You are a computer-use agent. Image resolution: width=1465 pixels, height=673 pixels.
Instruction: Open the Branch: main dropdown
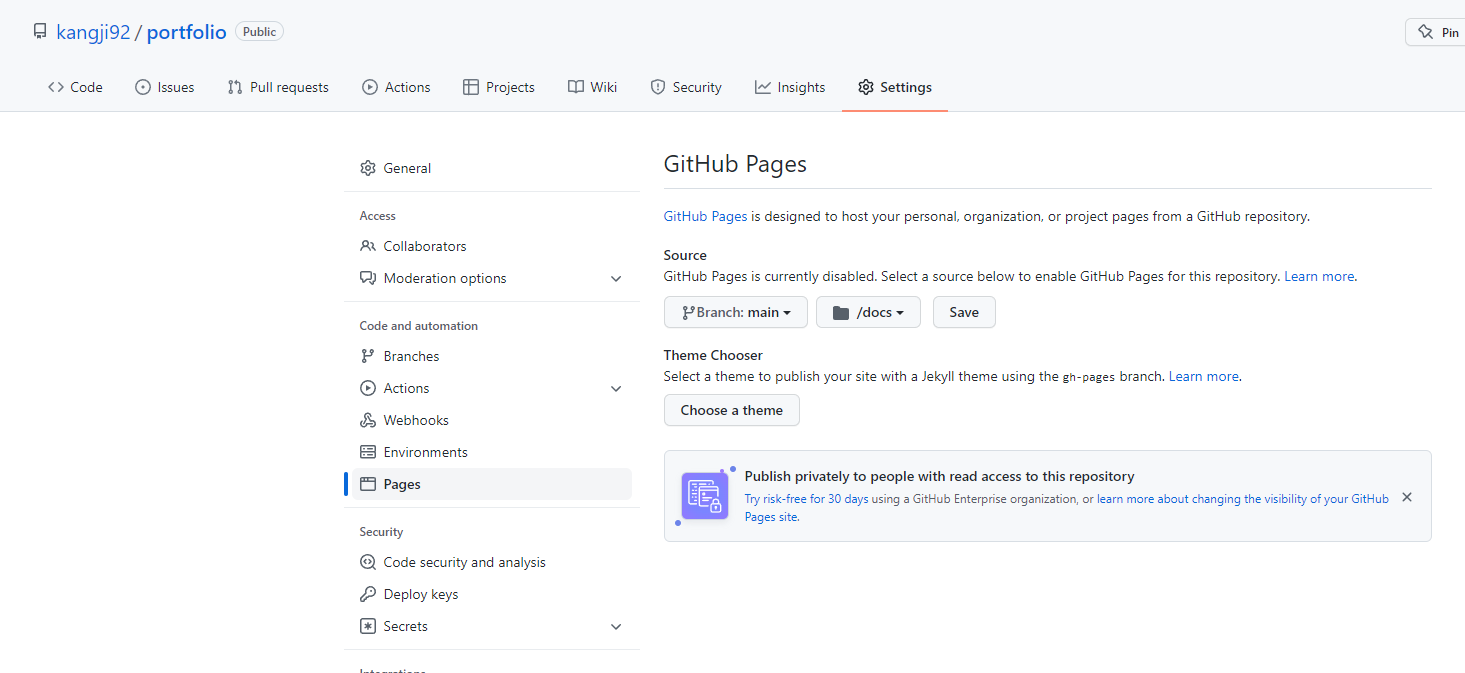click(736, 312)
